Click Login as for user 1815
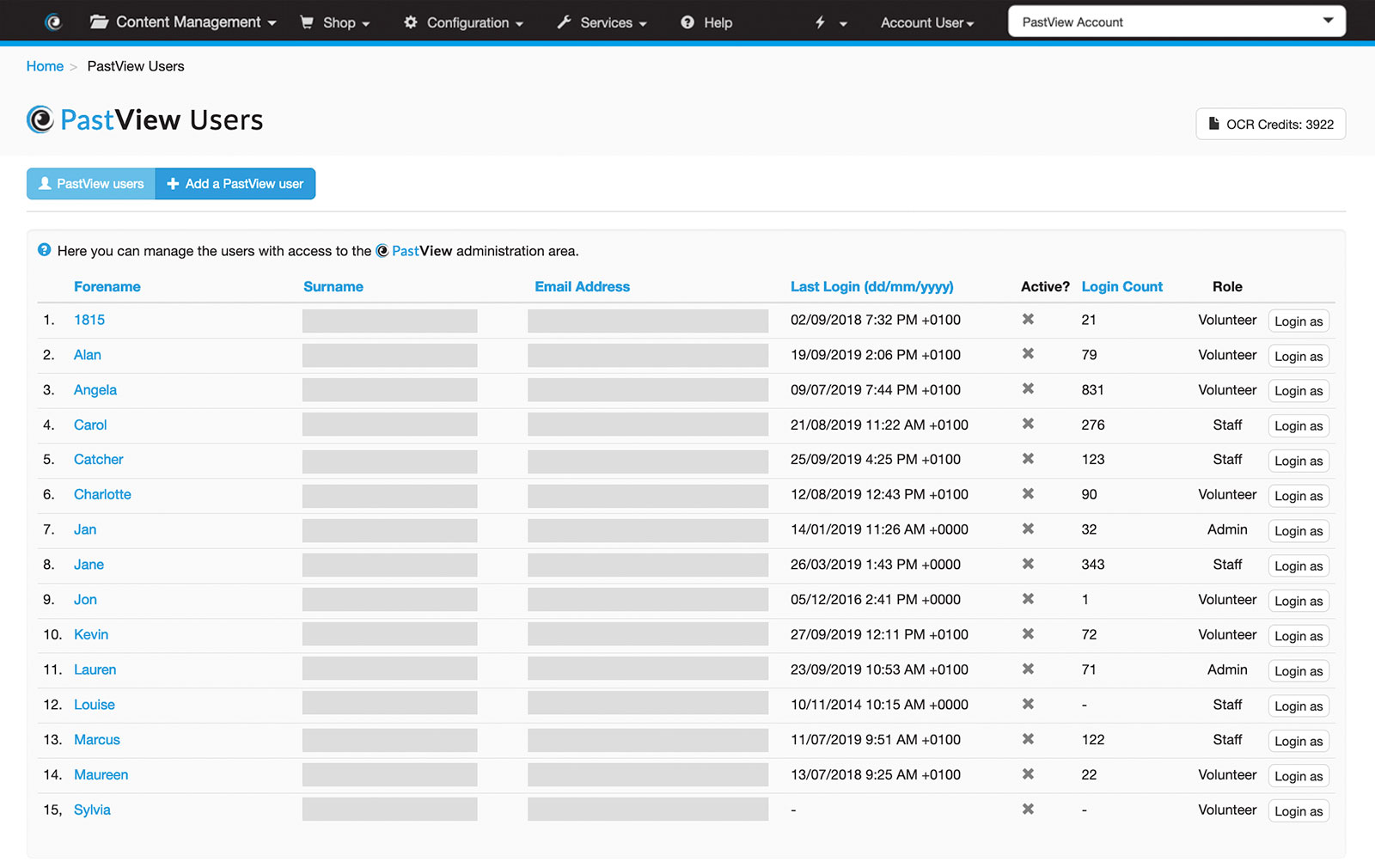1375x868 pixels. click(1299, 321)
